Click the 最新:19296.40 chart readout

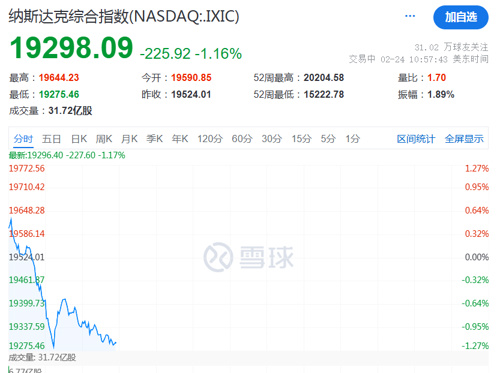click(x=67, y=155)
